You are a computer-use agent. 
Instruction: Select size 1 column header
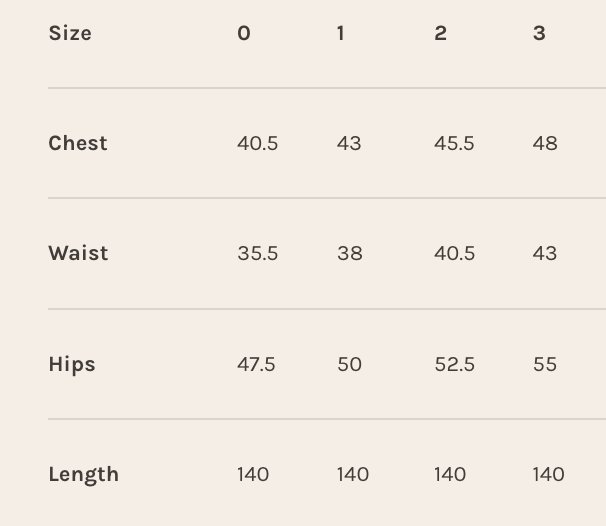pos(341,33)
